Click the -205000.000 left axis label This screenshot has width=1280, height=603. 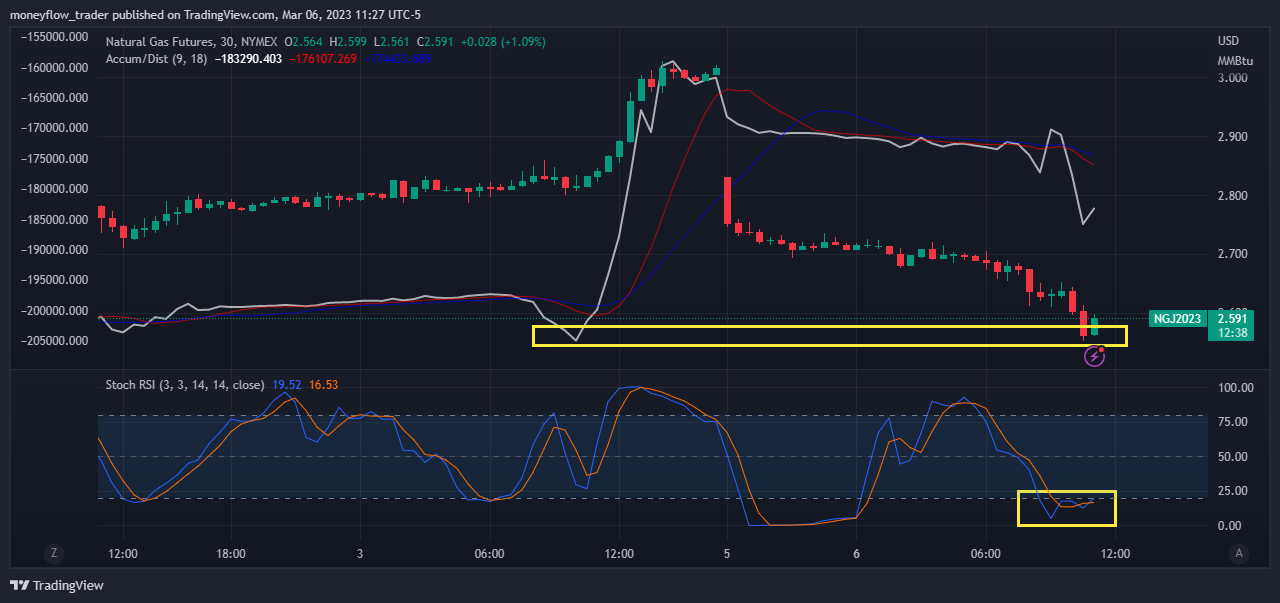tap(57, 341)
